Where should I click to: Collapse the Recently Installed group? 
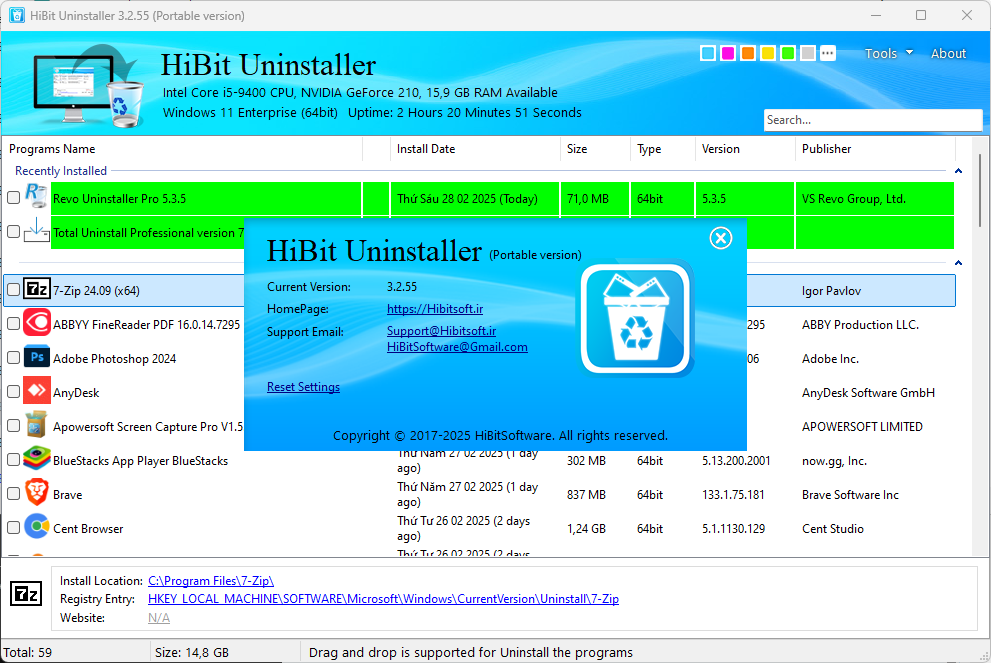click(958, 171)
